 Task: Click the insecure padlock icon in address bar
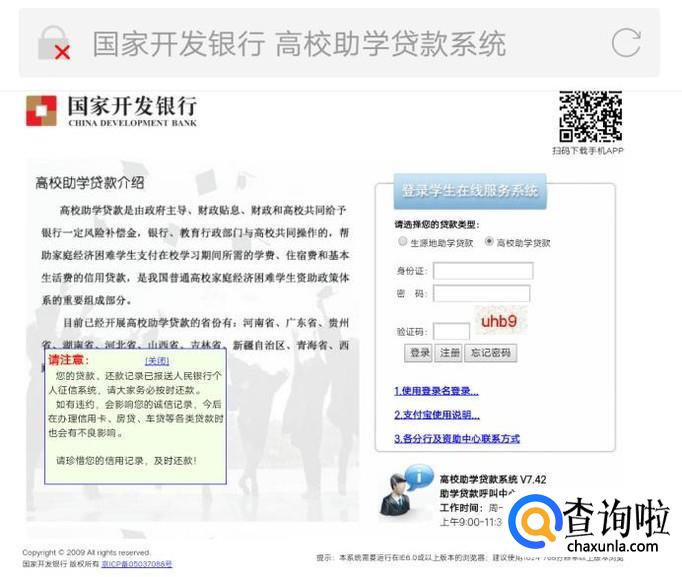pos(54,43)
